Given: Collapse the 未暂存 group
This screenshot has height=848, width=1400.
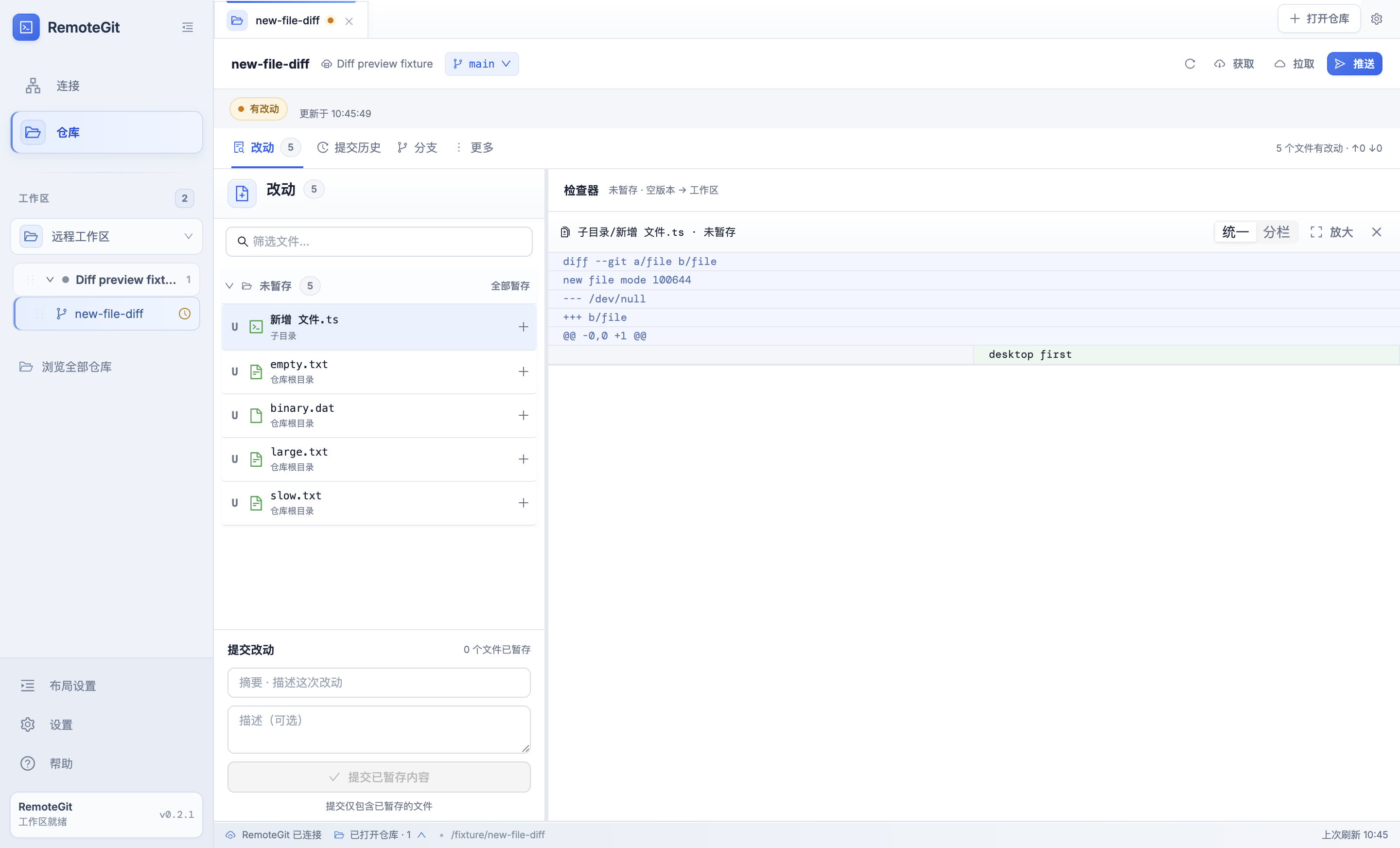Looking at the screenshot, I should (229, 286).
